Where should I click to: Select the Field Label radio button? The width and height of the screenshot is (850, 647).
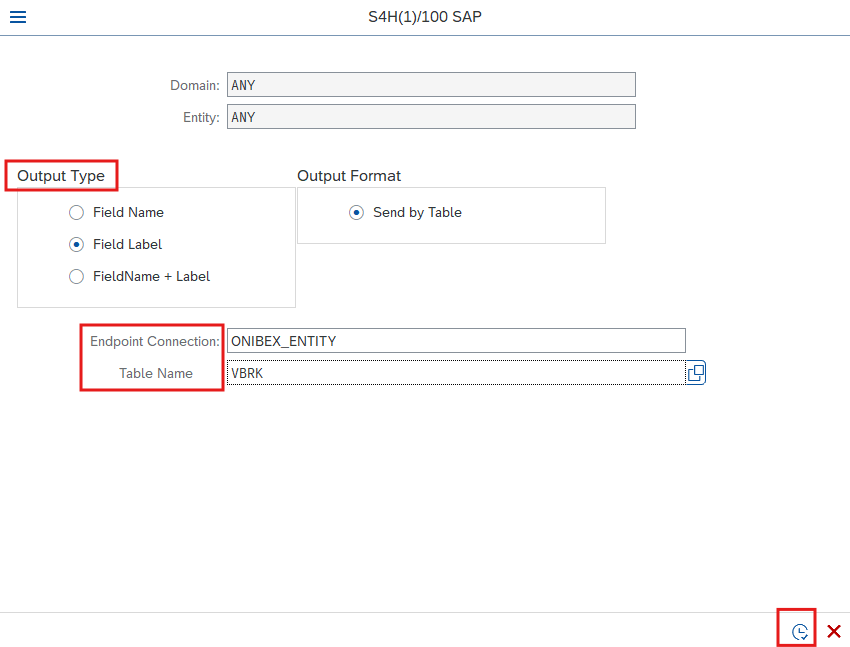point(76,244)
